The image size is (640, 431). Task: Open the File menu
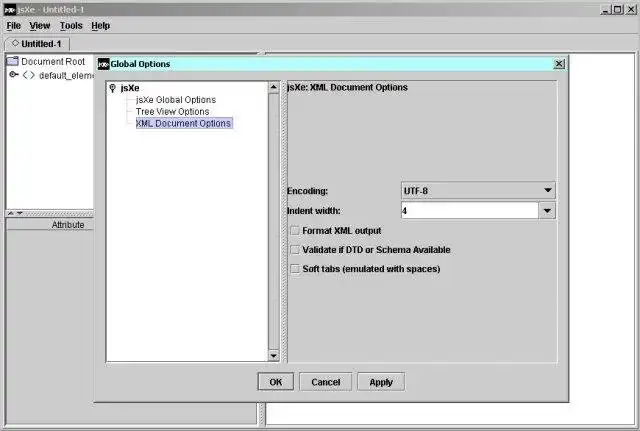point(13,26)
